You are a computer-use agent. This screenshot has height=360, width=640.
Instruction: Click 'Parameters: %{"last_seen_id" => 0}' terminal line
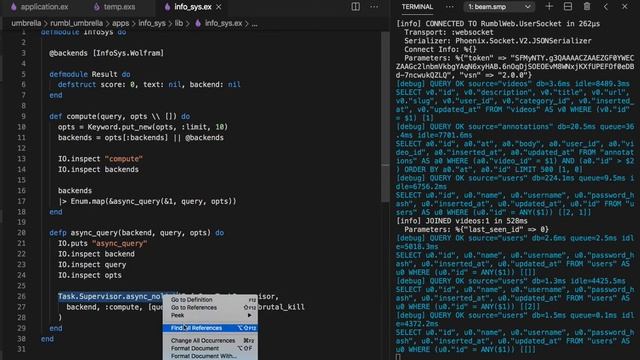[476, 229]
